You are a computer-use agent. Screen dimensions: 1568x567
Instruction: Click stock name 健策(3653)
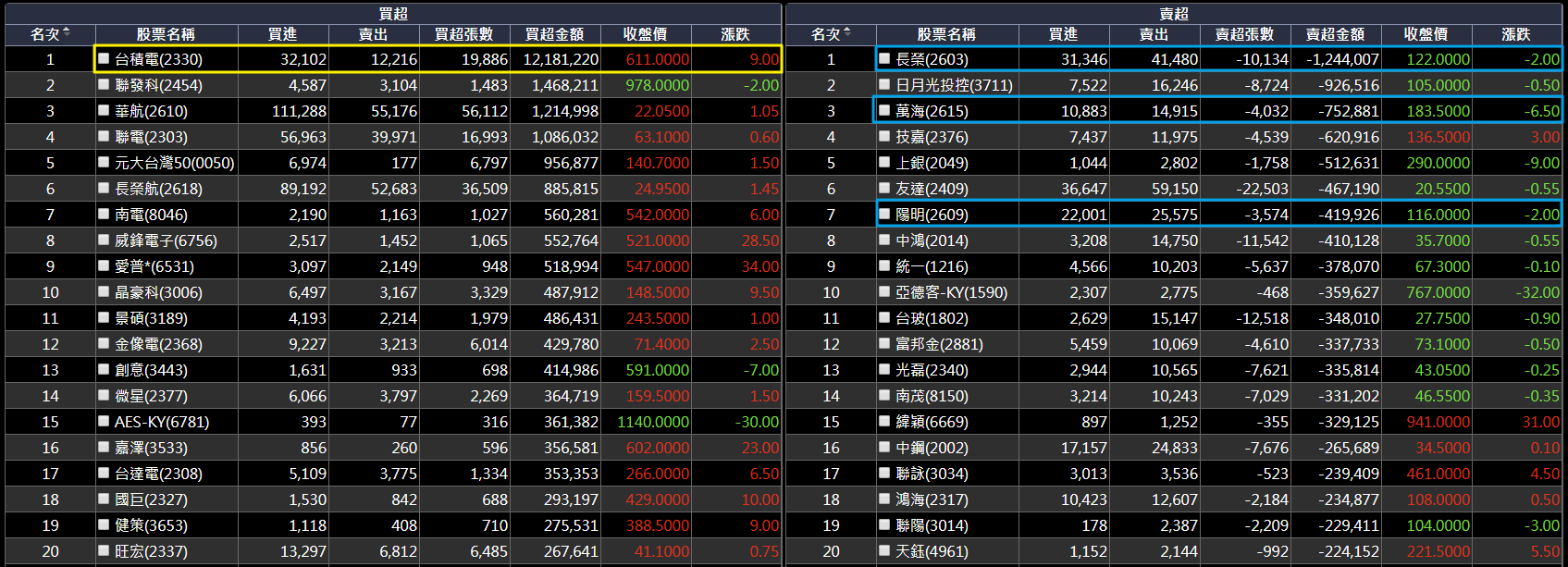tap(151, 525)
